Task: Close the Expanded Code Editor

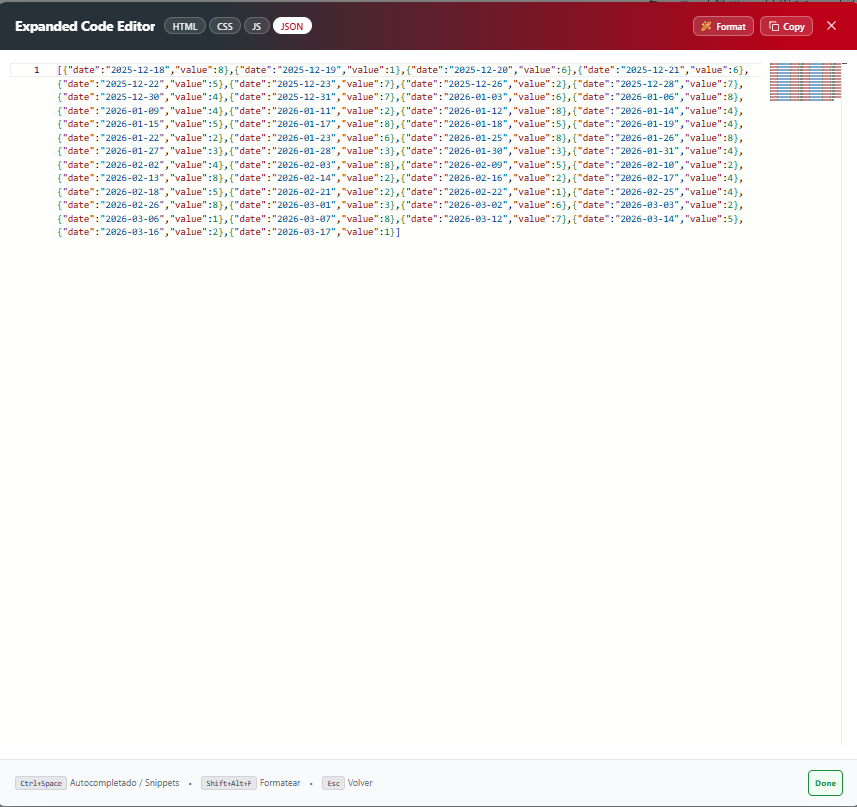Action: point(831,26)
